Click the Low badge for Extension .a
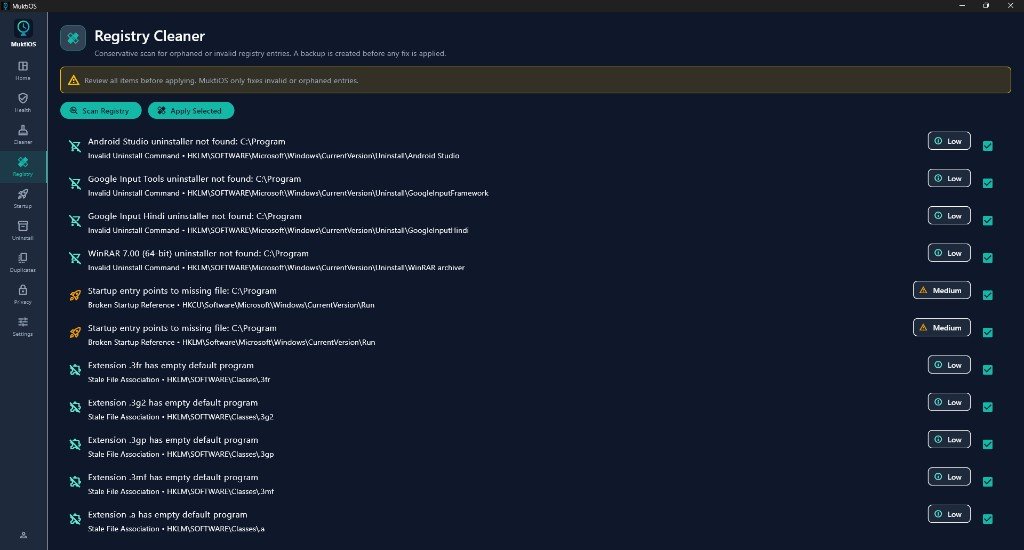Viewport: 1024px width, 550px height. (x=949, y=513)
